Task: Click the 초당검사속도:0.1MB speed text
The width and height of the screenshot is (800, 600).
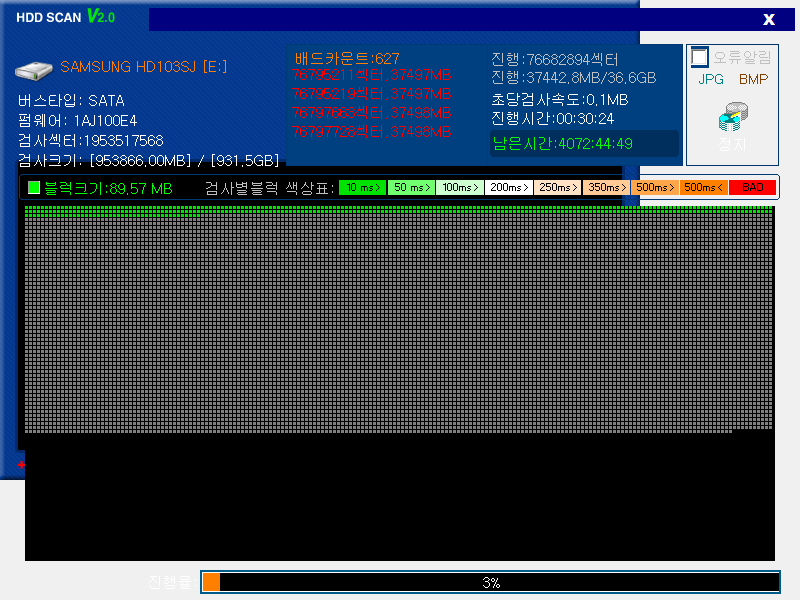Action: pyautogui.click(x=560, y=99)
